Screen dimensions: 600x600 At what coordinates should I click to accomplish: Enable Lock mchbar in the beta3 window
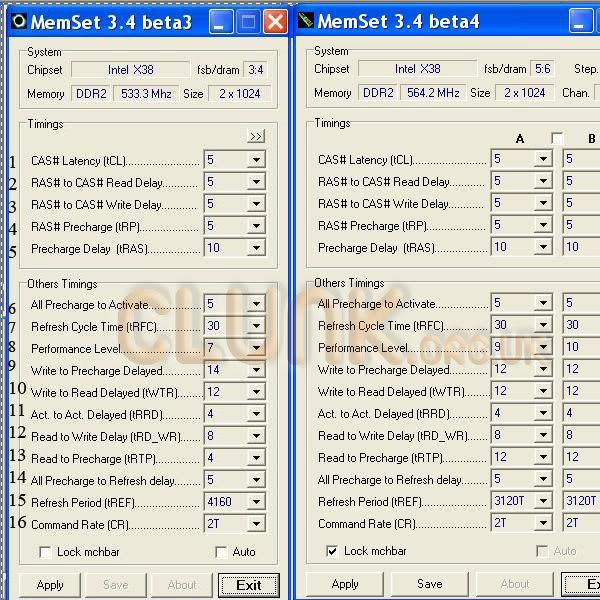[45, 552]
